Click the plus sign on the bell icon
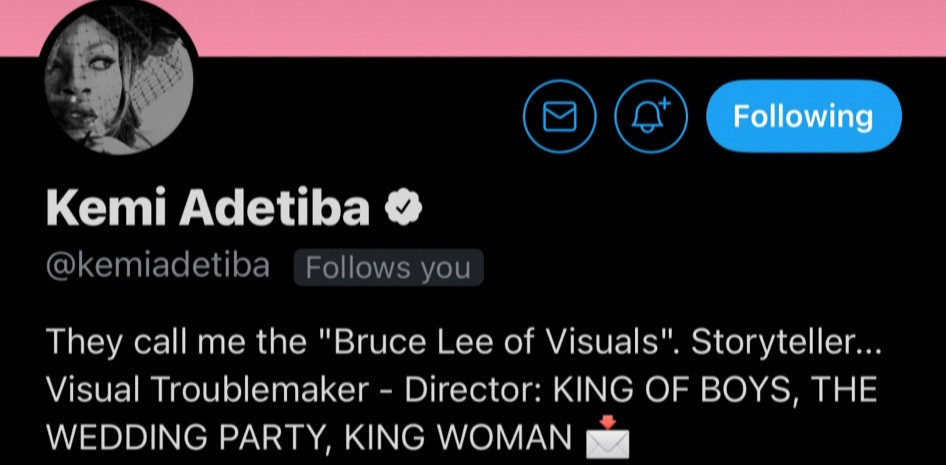Screen dimensions: 946x465 664,104
